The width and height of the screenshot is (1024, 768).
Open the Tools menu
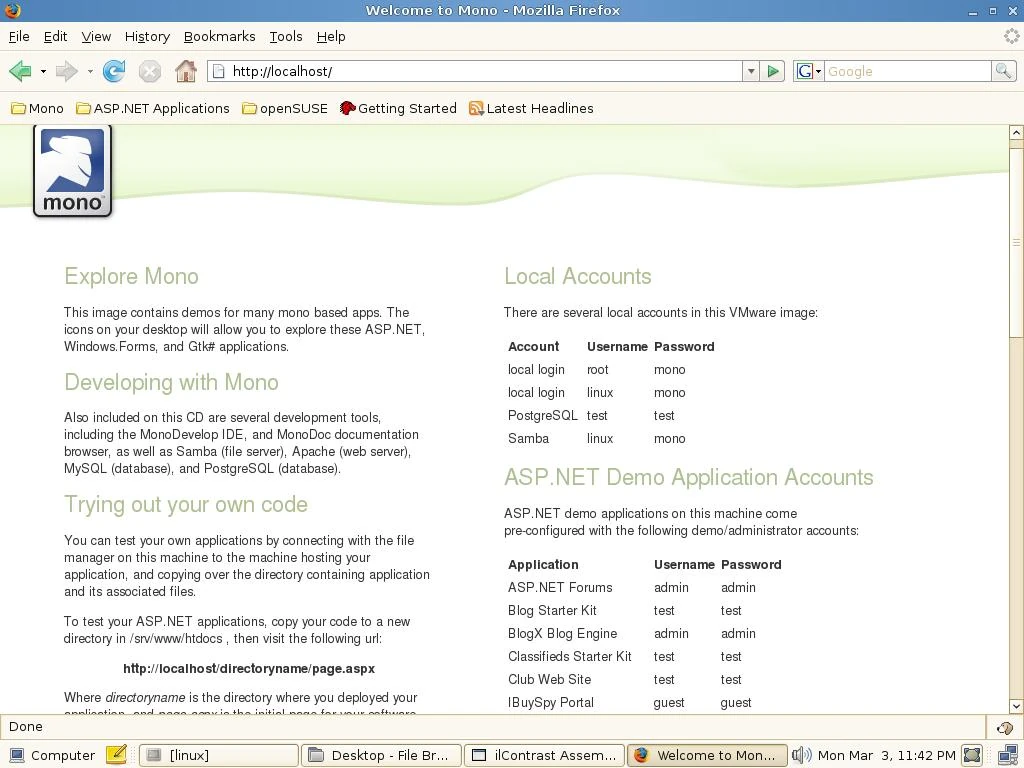click(286, 37)
